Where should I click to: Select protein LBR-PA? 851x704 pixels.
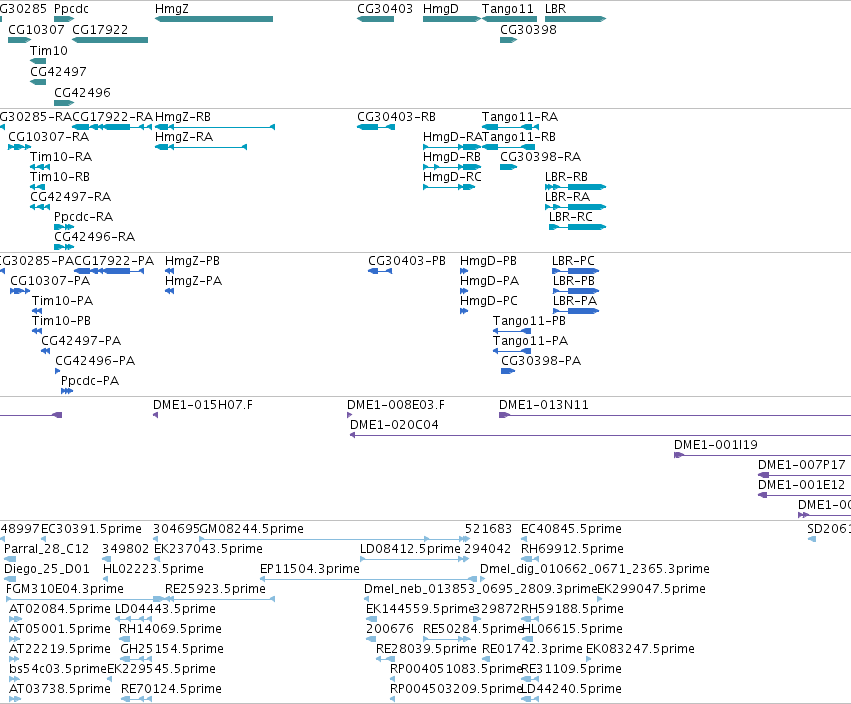575,311
